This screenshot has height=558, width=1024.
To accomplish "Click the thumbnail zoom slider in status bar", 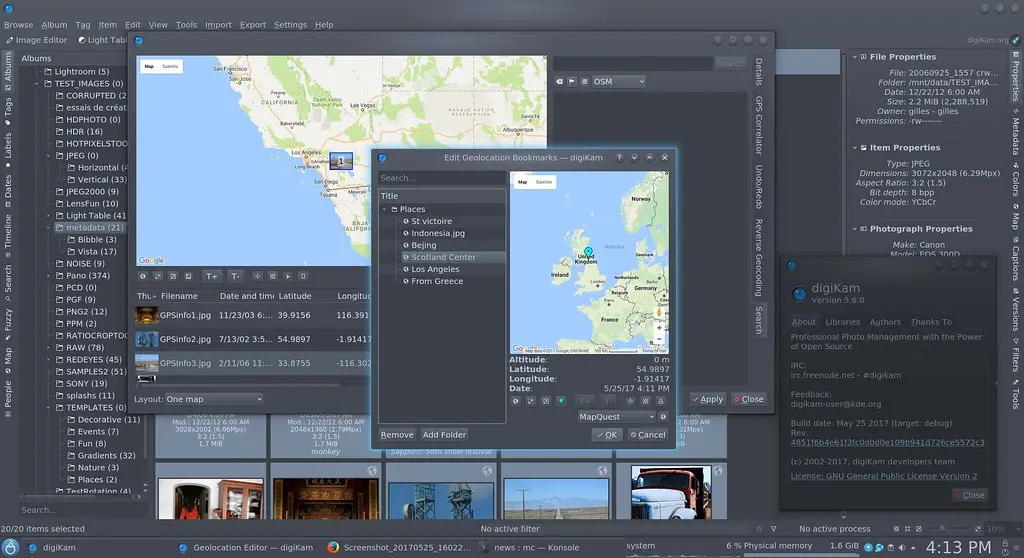I will point(940,528).
